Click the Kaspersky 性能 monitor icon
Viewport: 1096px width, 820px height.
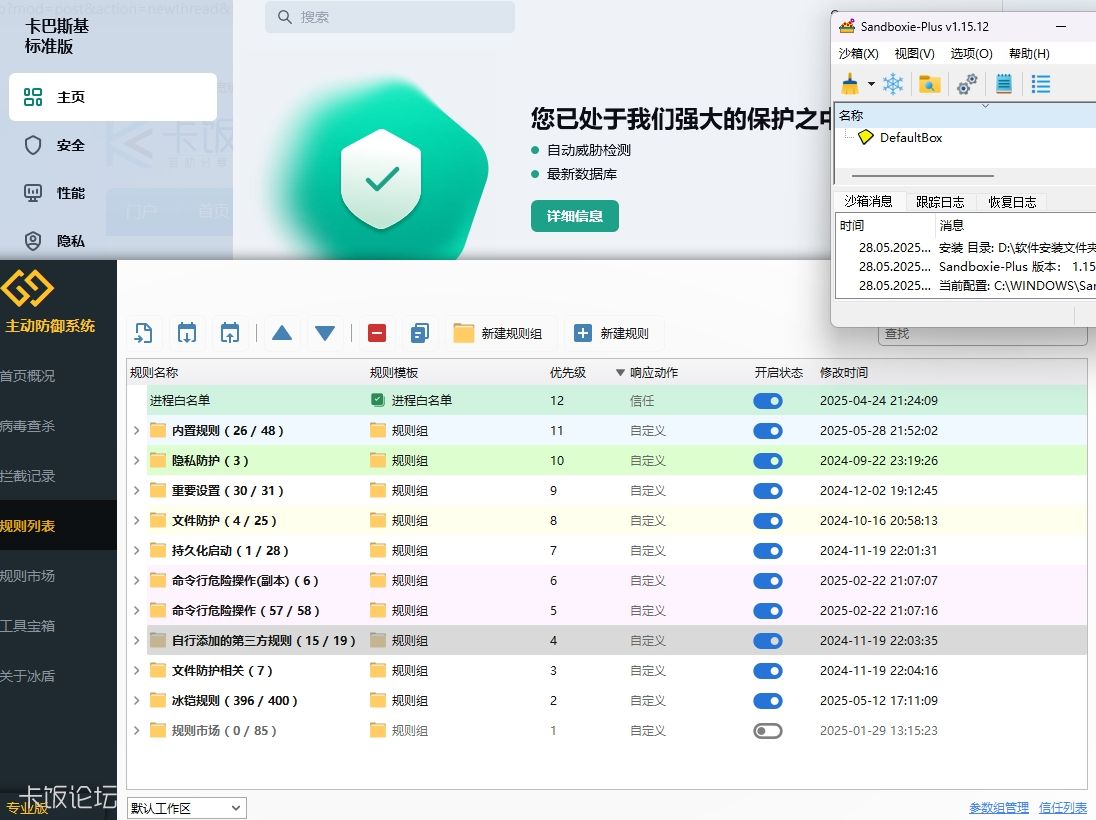pyautogui.click(x=33, y=193)
